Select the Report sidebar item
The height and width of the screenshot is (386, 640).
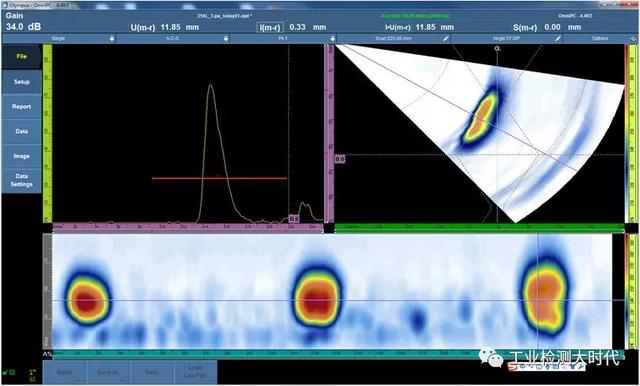tap(22, 107)
